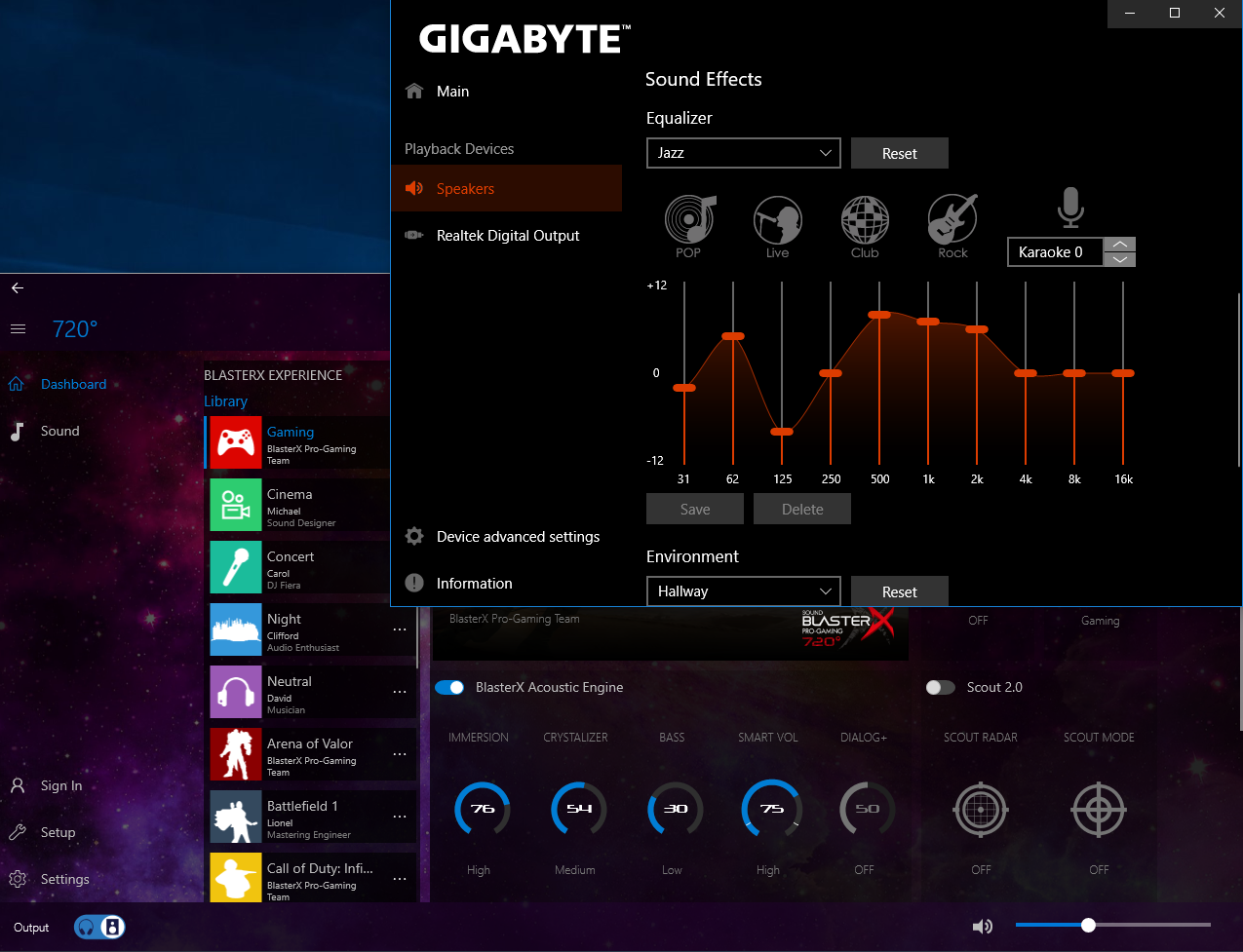
Task: Select Realtek Digital Output device
Action: 506,235
